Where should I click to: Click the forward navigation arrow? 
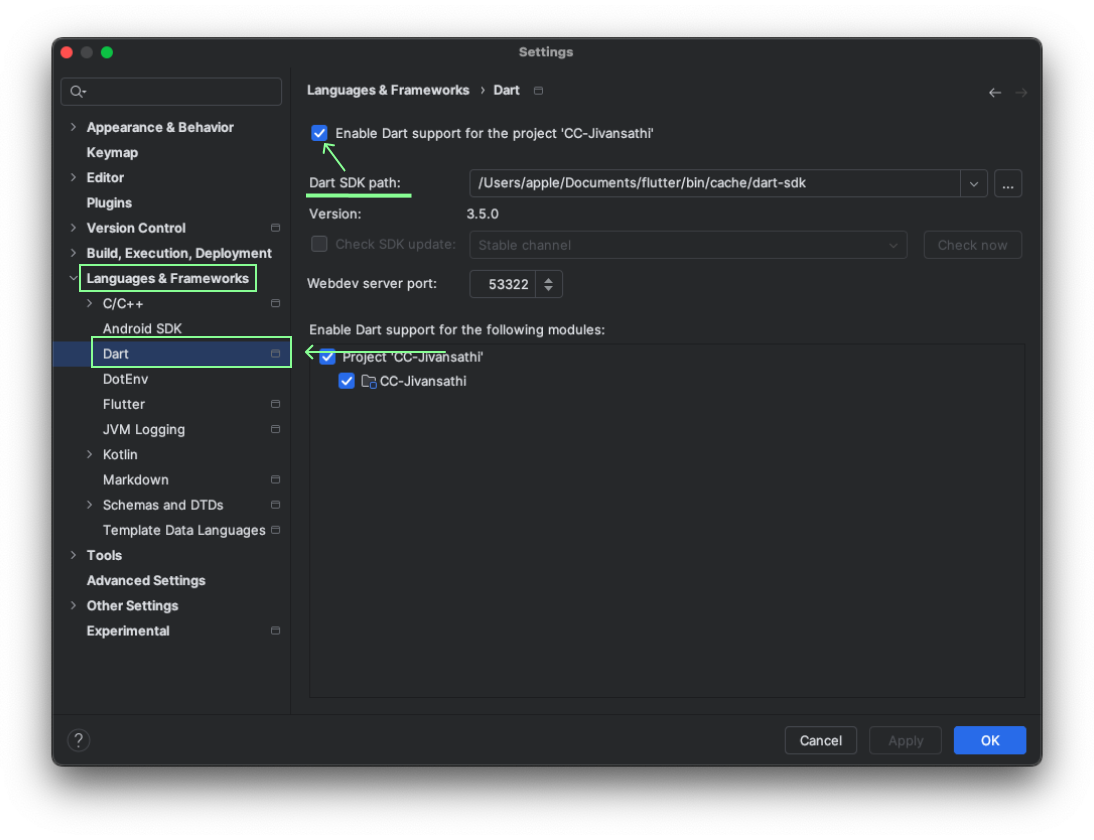[1021, 92]
